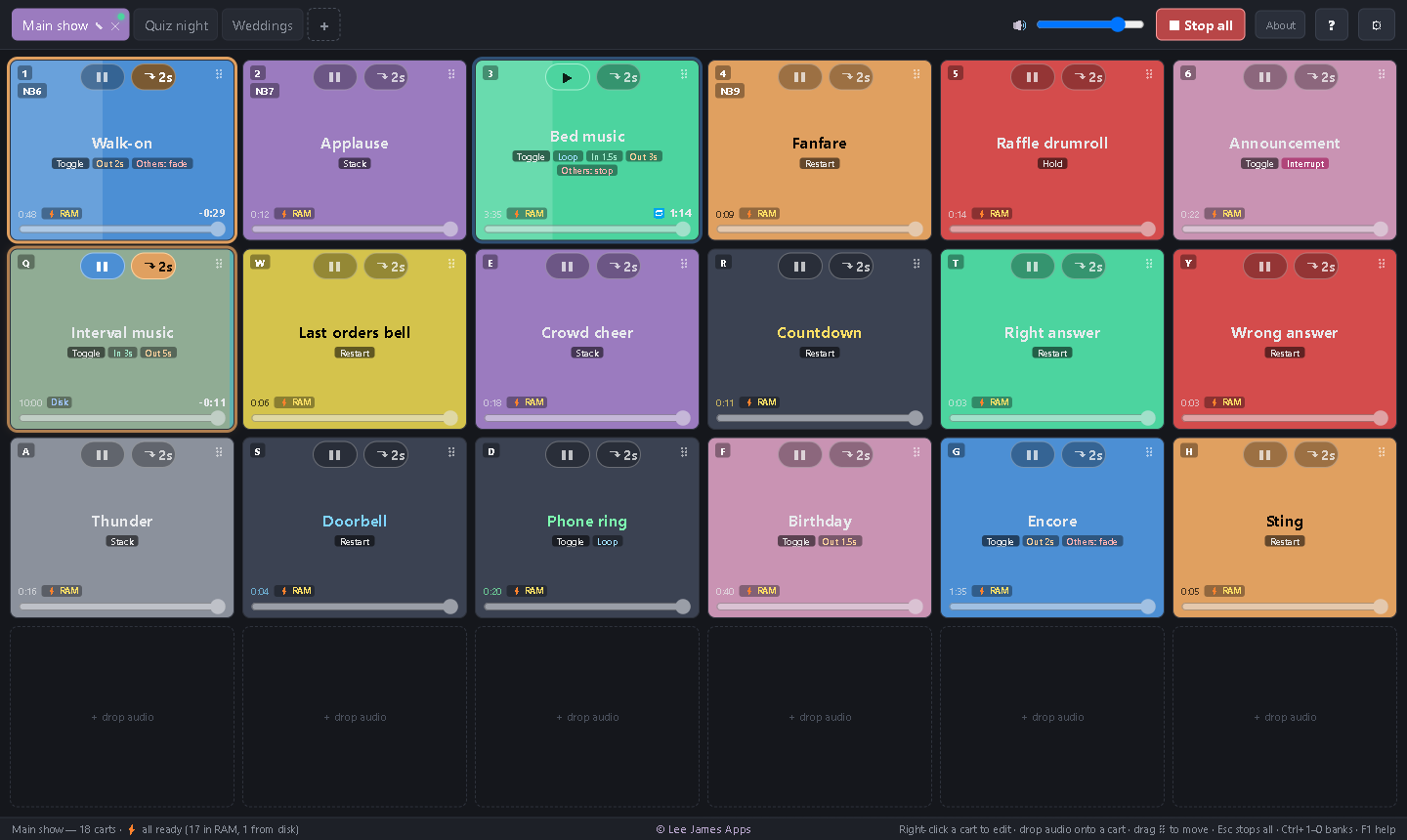Open settings gear at top right
The image size is (1407, 840).
click(1376, 25)
